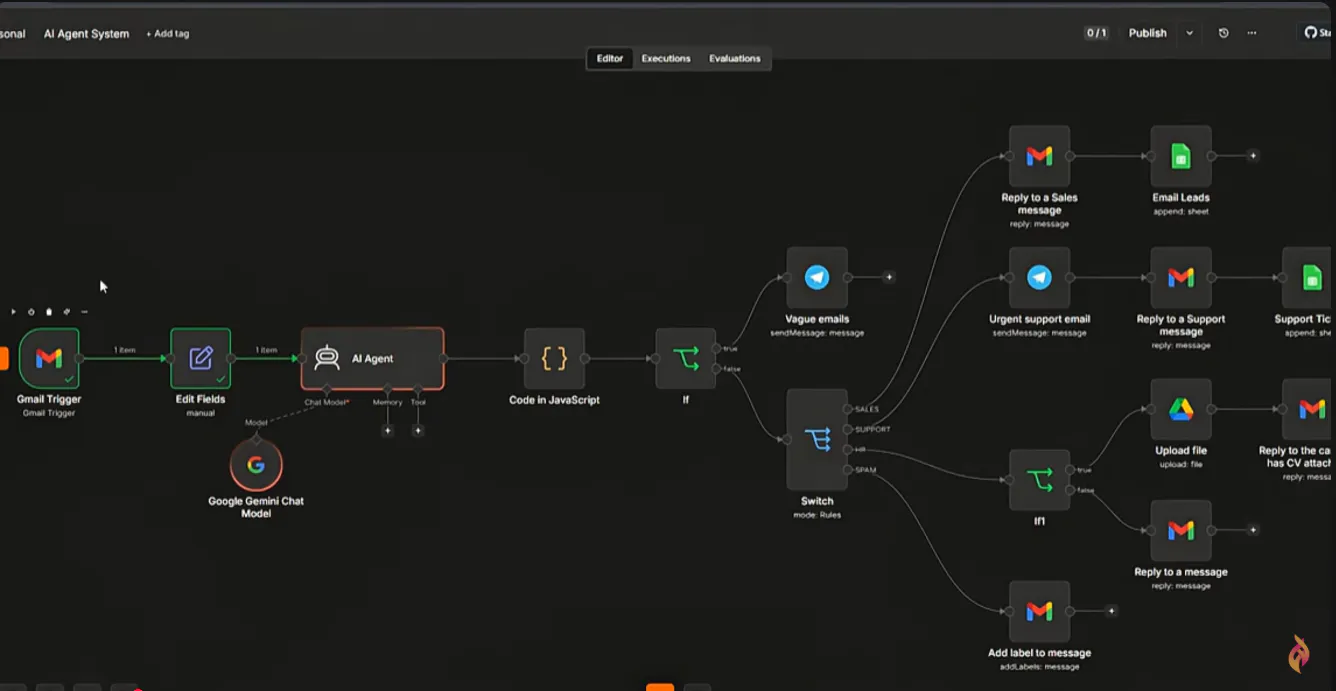
Task: Open the Urgent support email Telegram node
Action: (x=1039, y=277)
